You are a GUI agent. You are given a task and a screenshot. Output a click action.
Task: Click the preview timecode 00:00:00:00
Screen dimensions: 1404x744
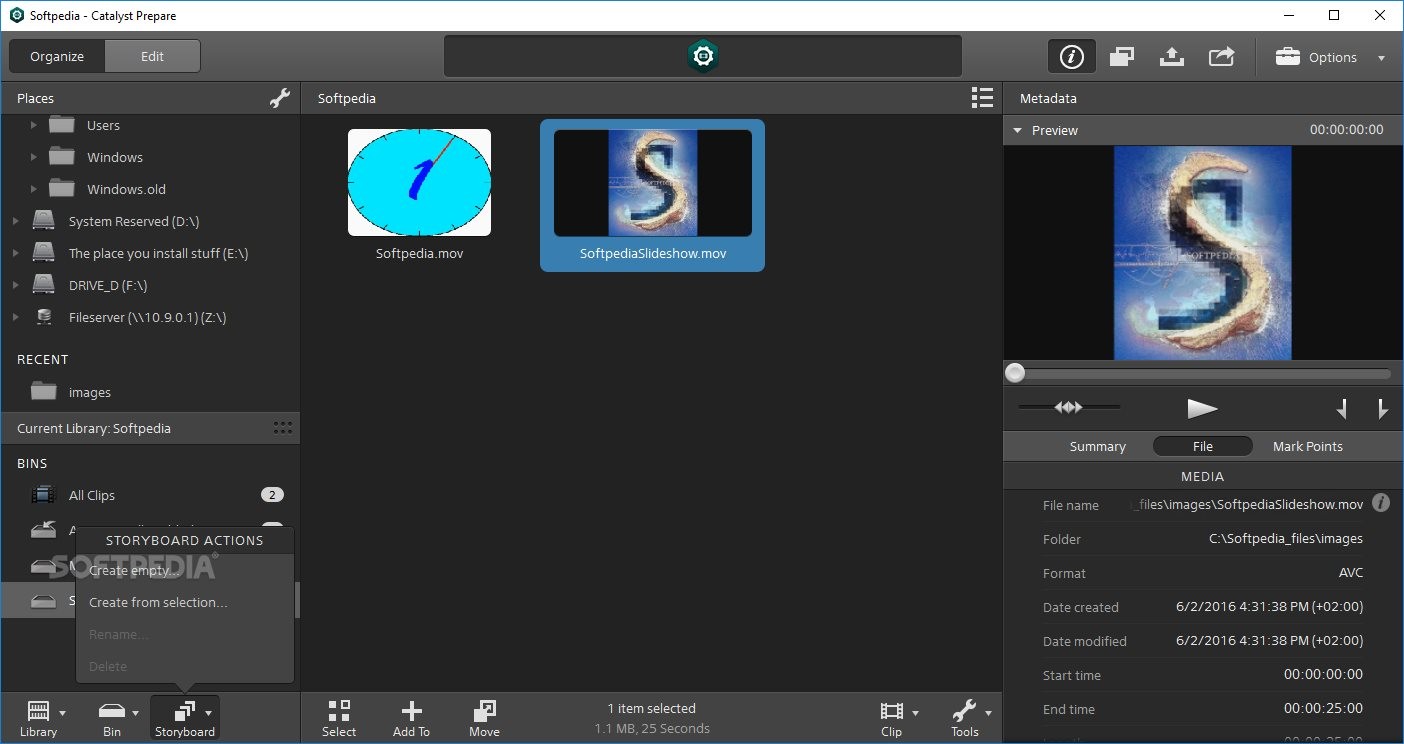(x=1346, y=130)
